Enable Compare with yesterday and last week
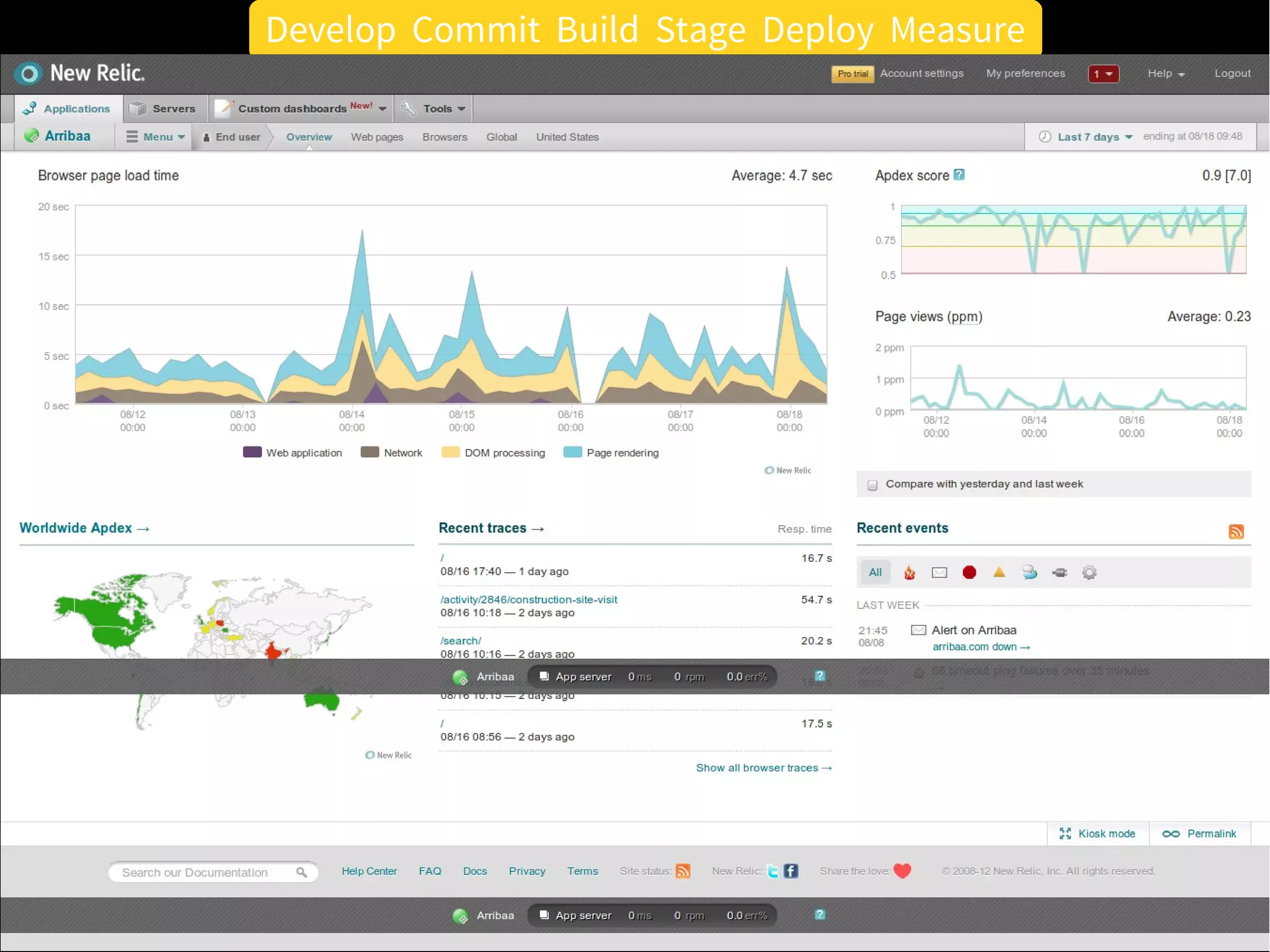This screenshot has height=952, width=1270. pos(873,484)
